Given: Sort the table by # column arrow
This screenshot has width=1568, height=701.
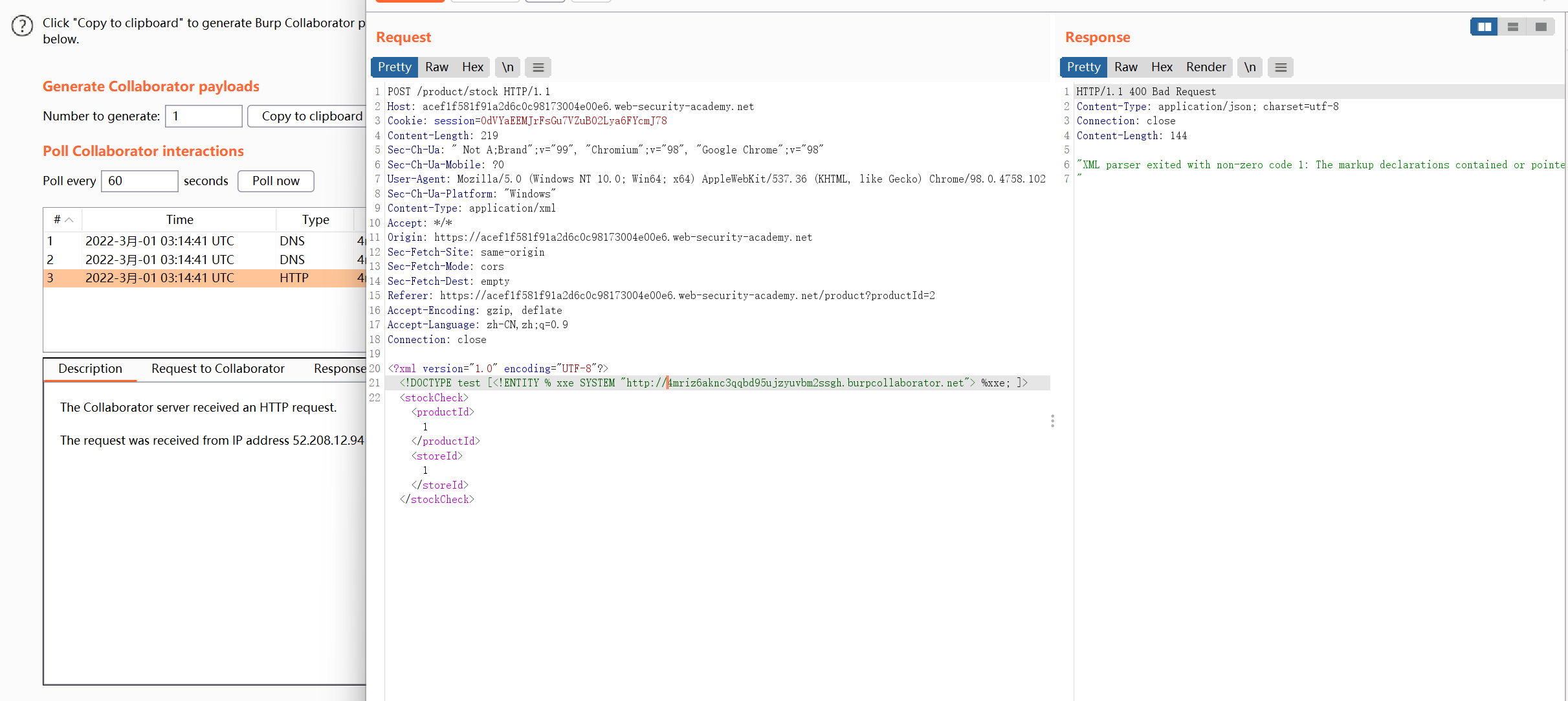Looking at the screenshot, I should tap(69, 220).
